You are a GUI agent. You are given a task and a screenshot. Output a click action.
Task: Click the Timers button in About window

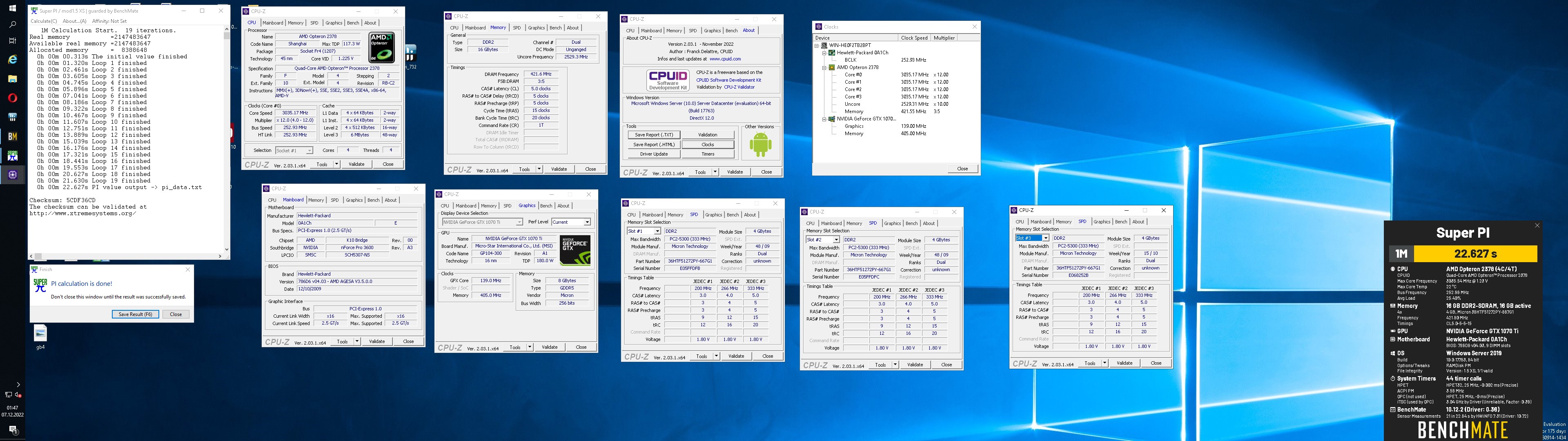(x=708, y=154)
